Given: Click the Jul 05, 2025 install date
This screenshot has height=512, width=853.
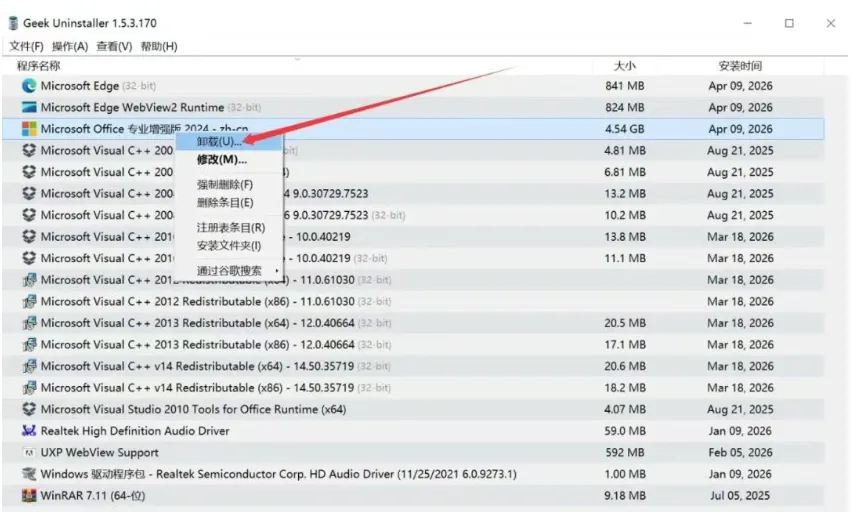Looking at the screenshot, I should coord(740,496).
